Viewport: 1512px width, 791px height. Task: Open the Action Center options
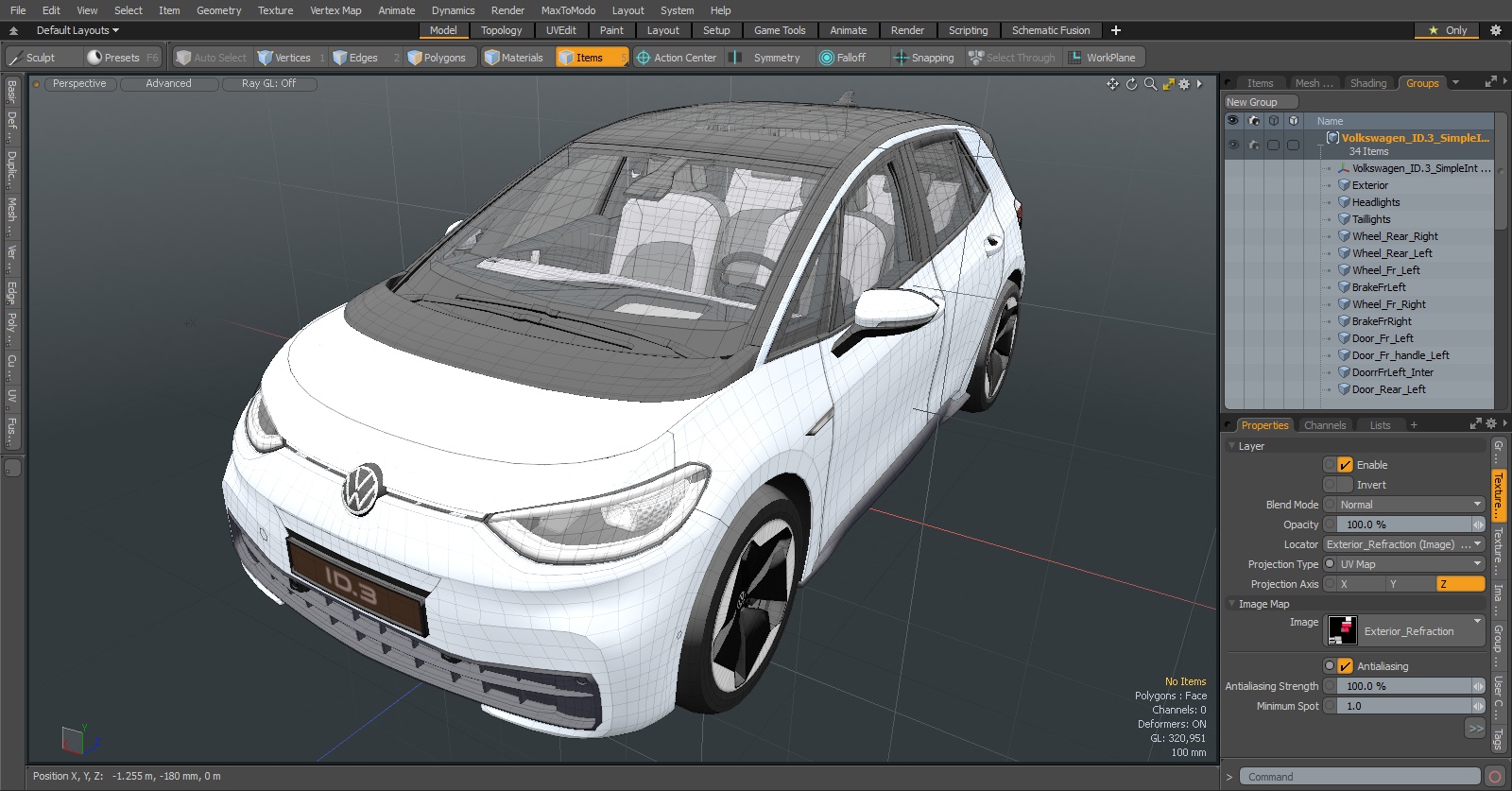pyautogui.click(x=677, y=58)
